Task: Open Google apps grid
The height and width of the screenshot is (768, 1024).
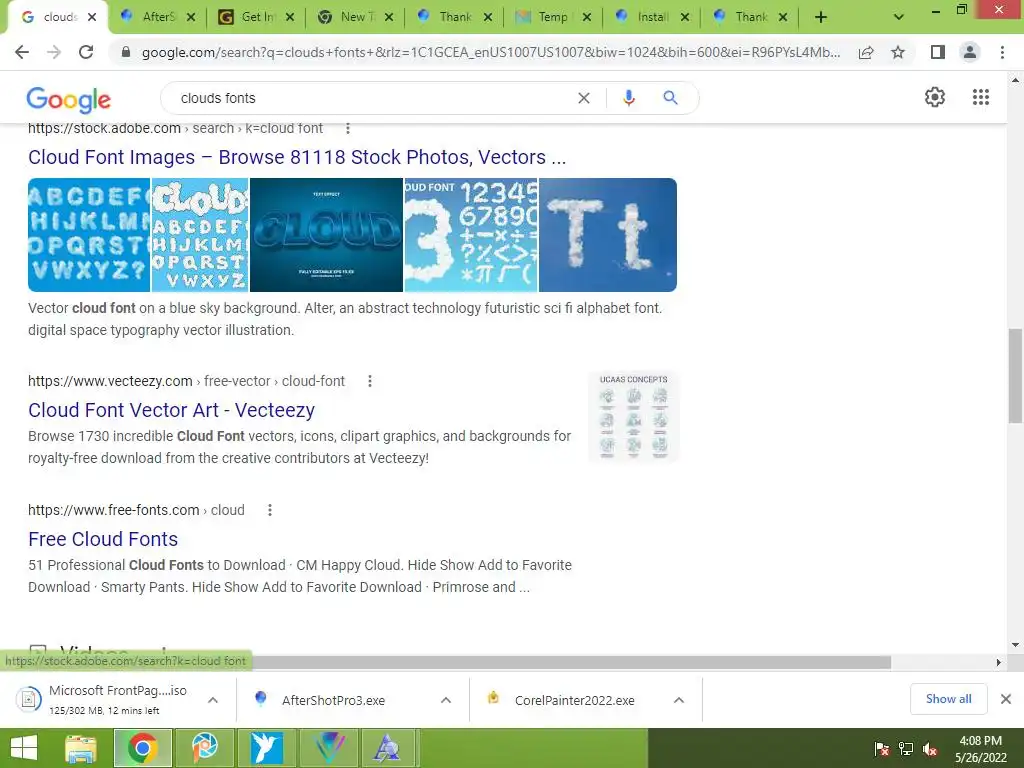Action: pos(981,97)
